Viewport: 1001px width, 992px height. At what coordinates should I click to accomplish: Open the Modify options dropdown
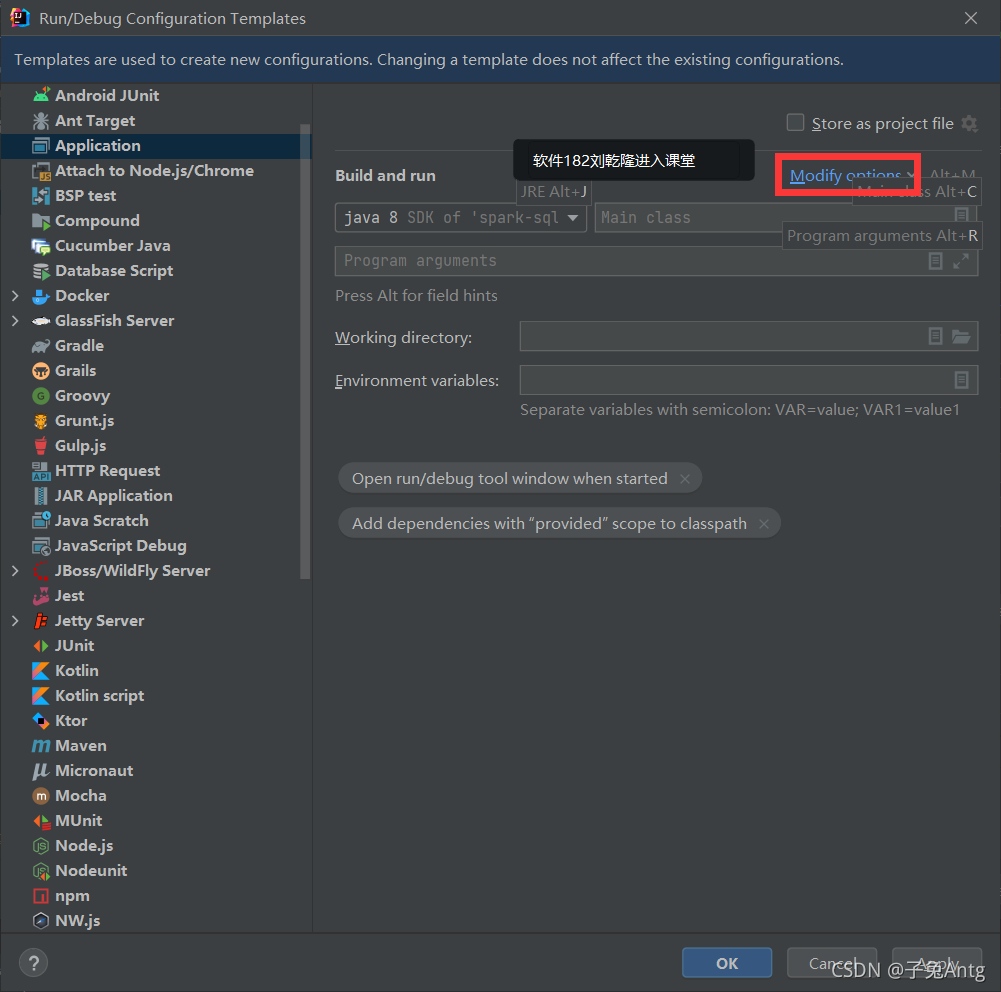[x=851, y=175]
